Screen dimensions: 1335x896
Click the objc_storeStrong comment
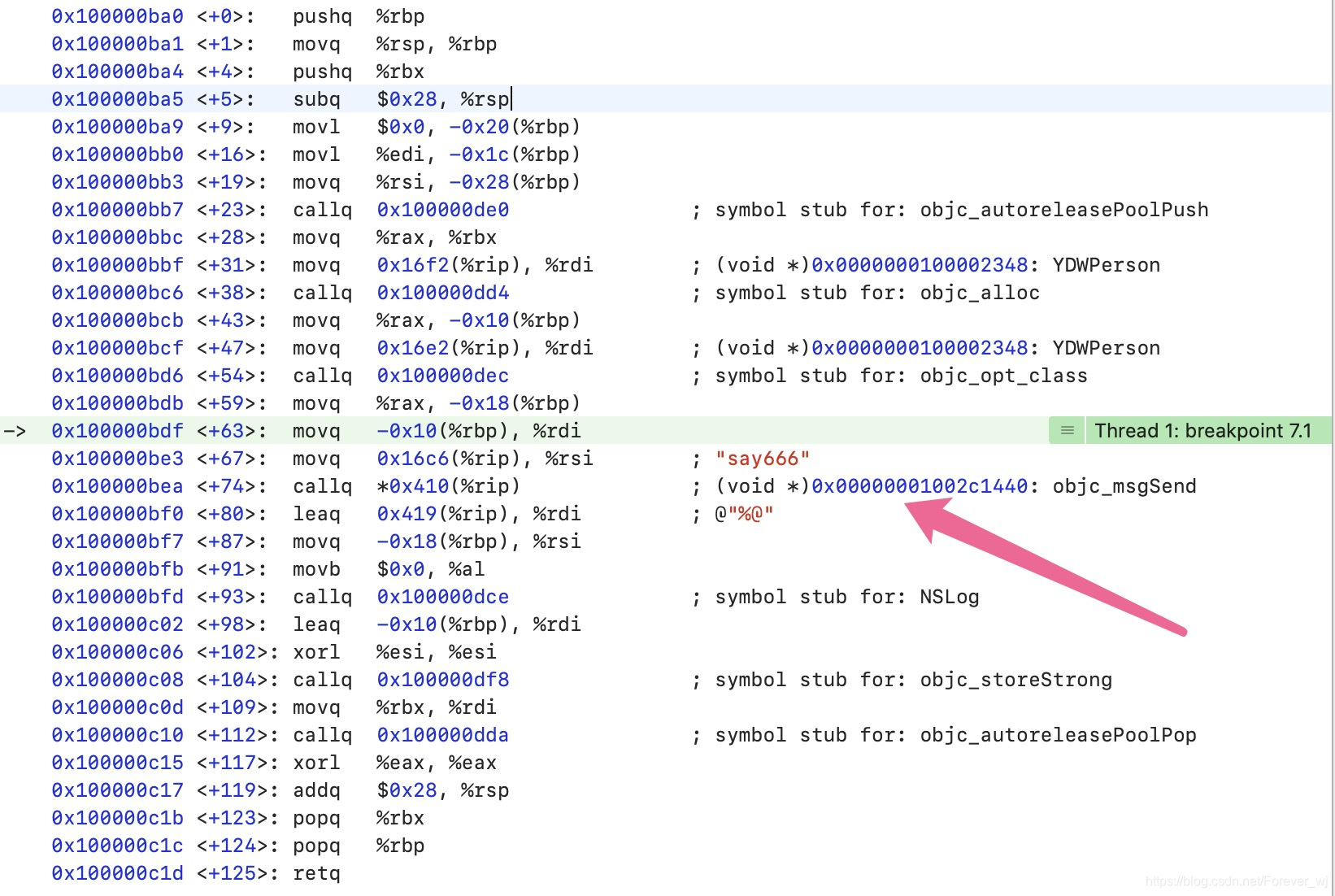click(x=902, y=680)
